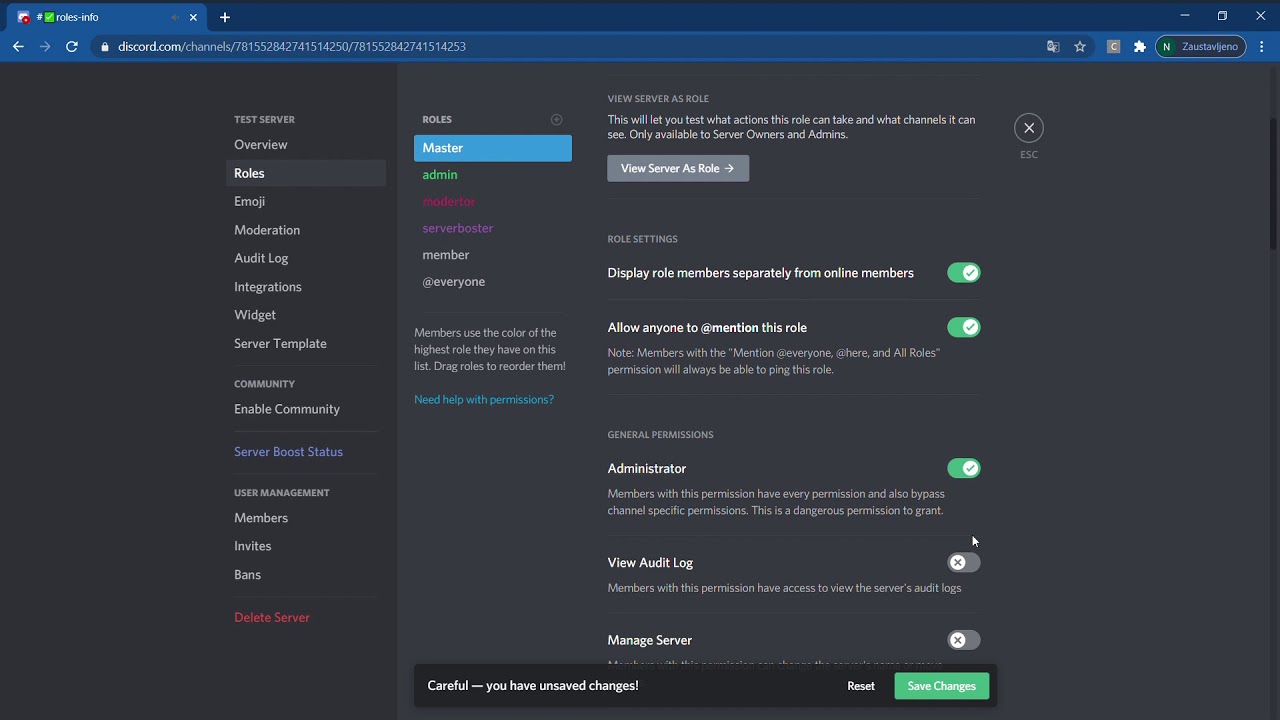Click the add role plus icon
The image size is (1280, 720).
(x=556, y=120)
